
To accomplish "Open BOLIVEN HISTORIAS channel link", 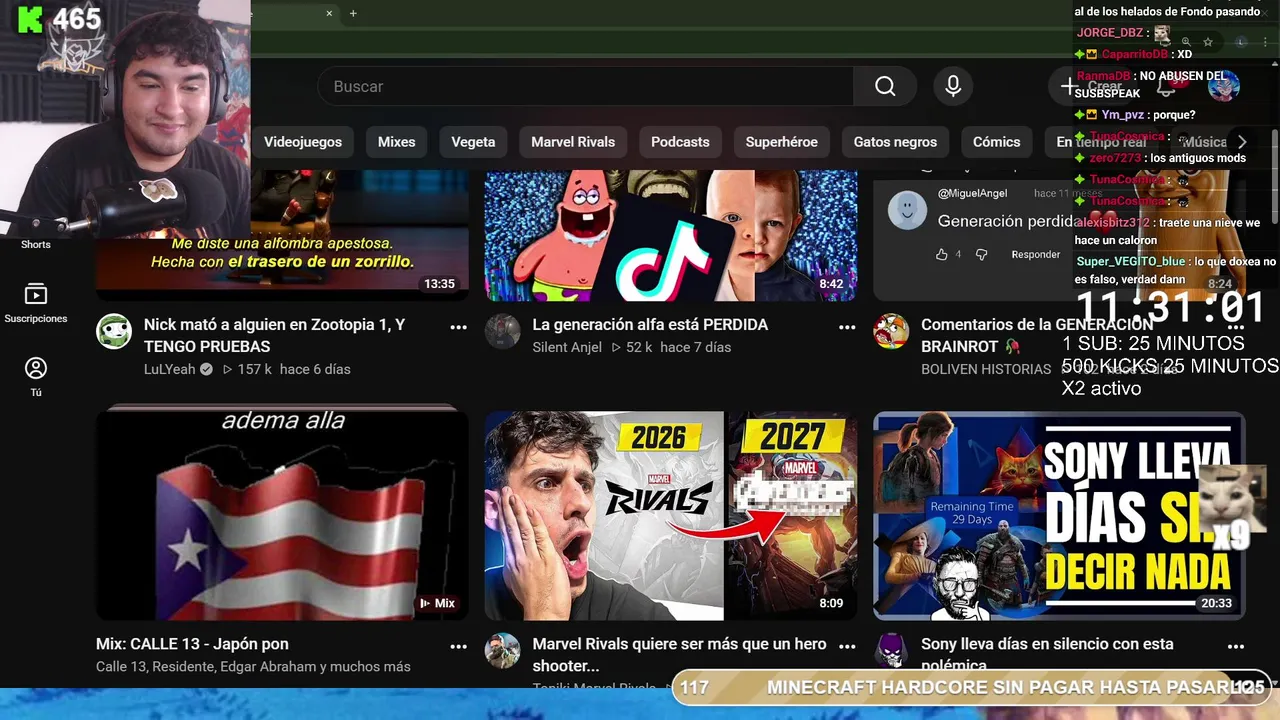I will [x=986, y=369].
